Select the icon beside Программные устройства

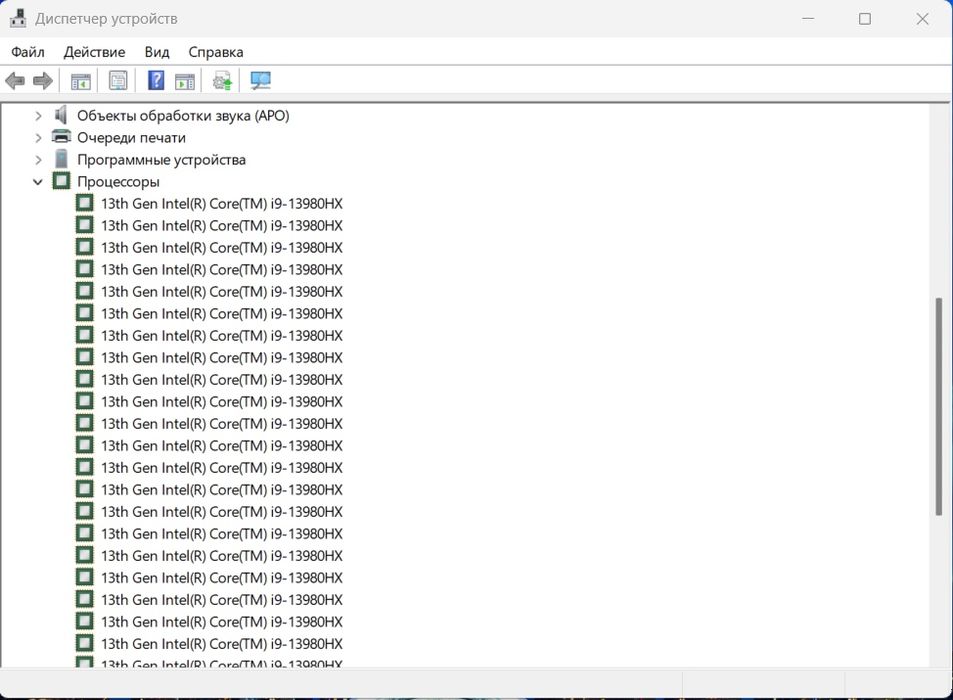tap(61, 159)
